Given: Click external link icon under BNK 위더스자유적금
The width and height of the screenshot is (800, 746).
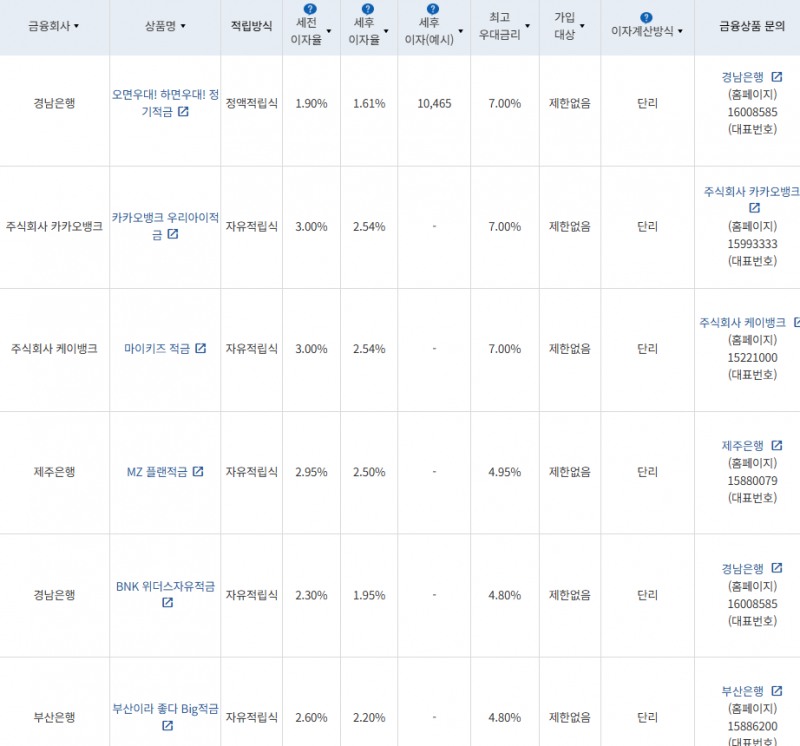Looking at the screenshot, I should click(167, 603).
